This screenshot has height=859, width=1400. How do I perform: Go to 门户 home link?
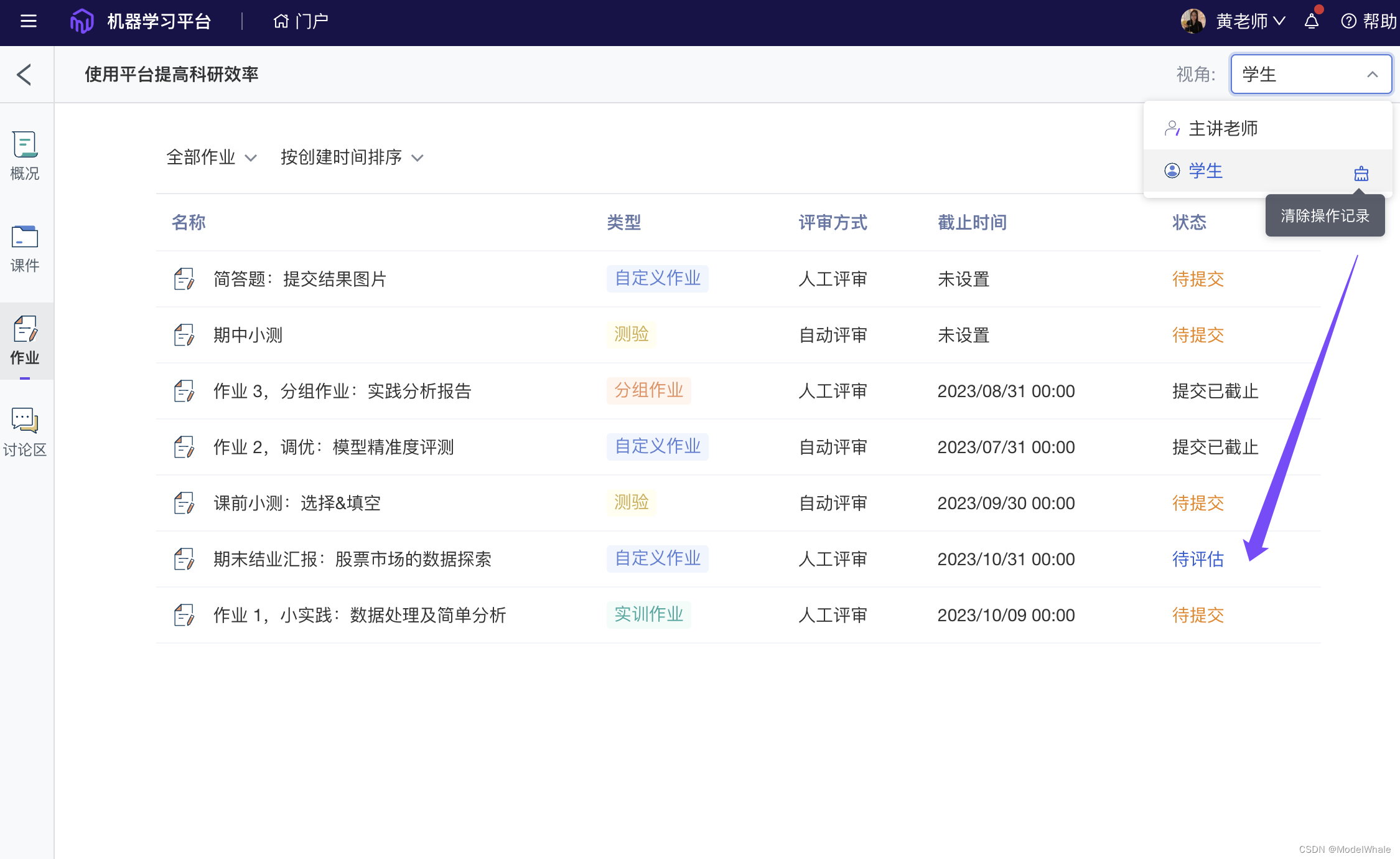[x=301, y=22]
